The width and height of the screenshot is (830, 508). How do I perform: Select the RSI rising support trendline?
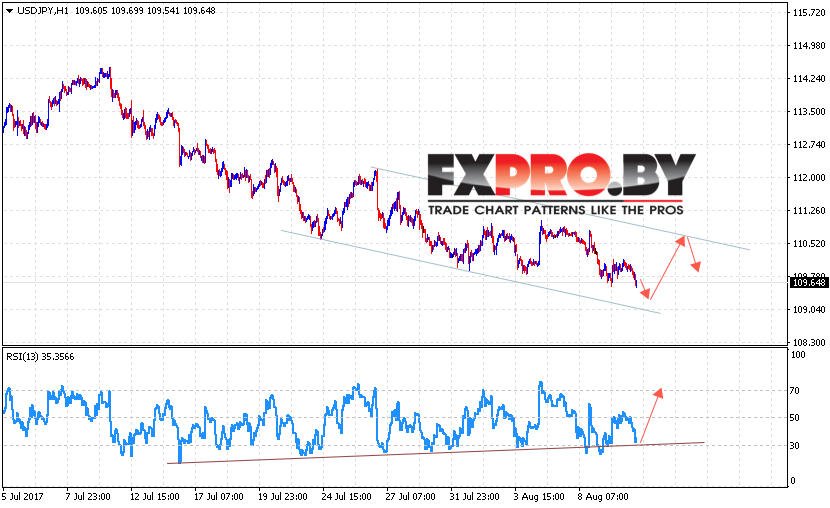coord(436,453)
